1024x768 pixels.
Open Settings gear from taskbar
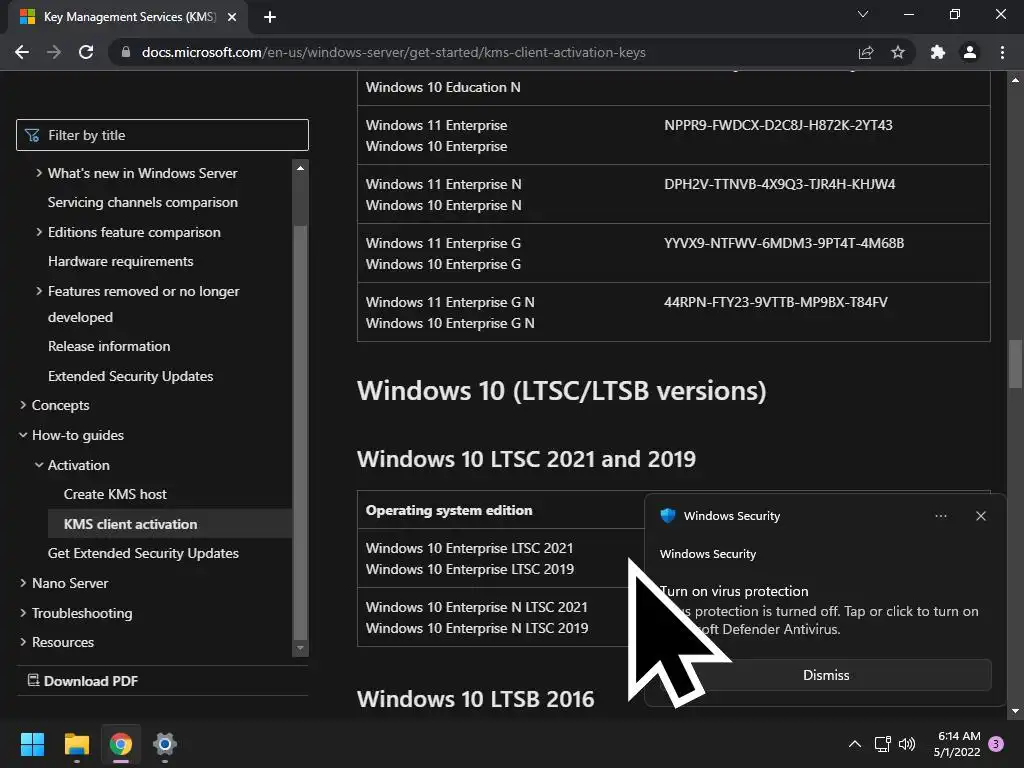tap(165, 744)
